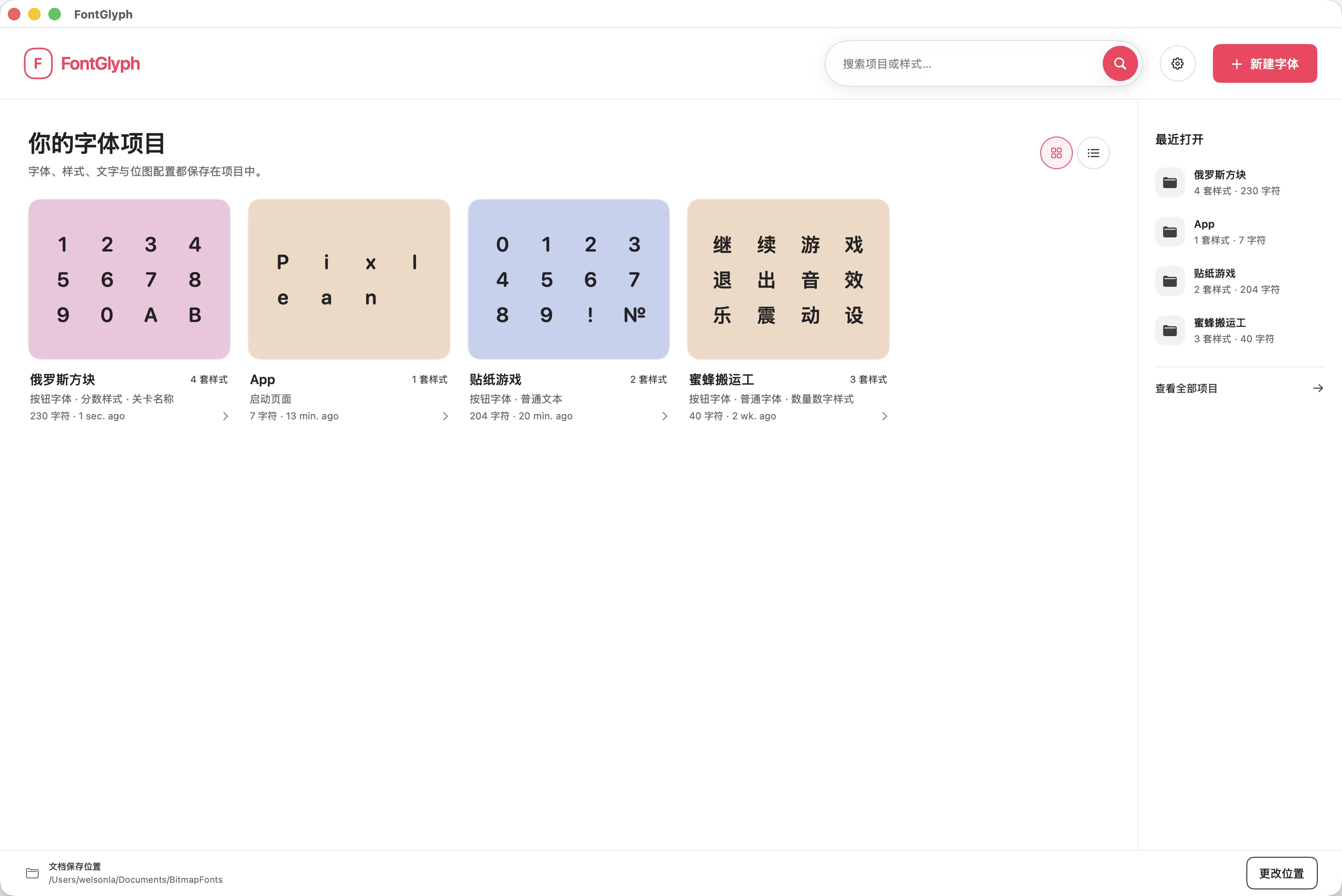1342x896 pixels.
Task: Click the arrow next to 查看全部项目
Action: tap(1318, 389)
